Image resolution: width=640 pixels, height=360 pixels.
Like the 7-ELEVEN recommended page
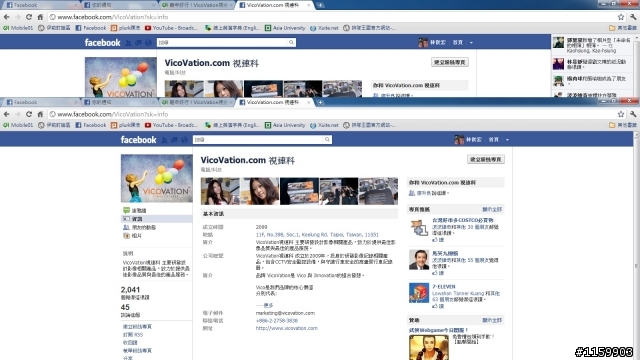pos(438,306)
